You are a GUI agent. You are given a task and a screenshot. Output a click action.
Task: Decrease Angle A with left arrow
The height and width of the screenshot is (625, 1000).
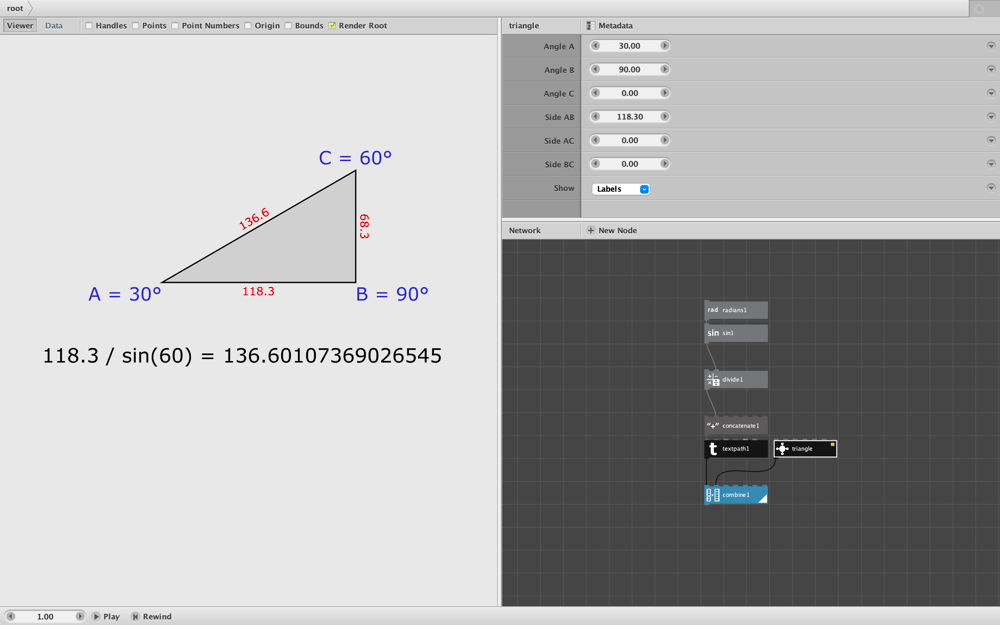[x=596, y=46]
